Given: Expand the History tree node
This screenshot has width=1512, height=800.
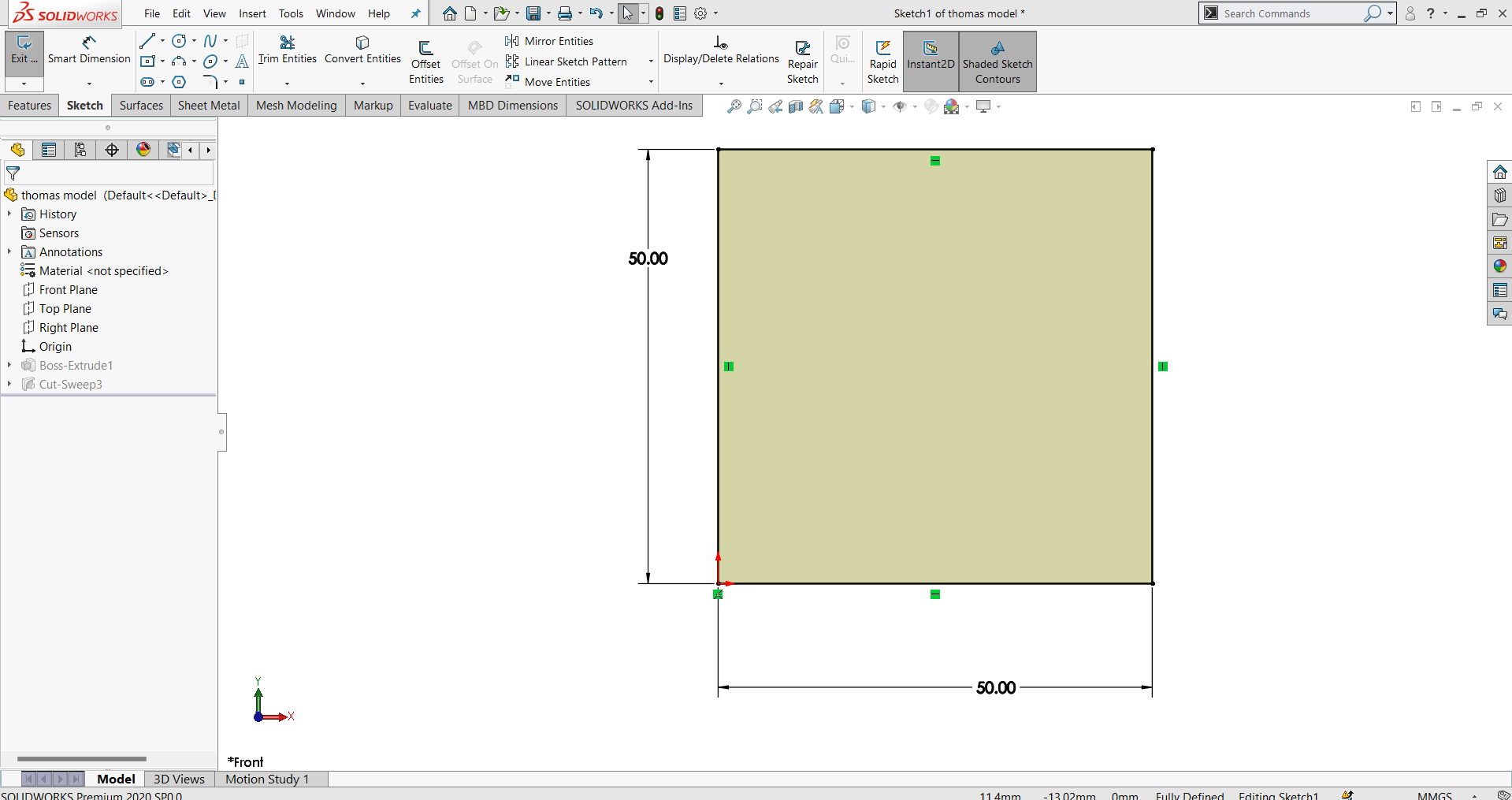Looking at the screenshot, I should pos(9,214).
